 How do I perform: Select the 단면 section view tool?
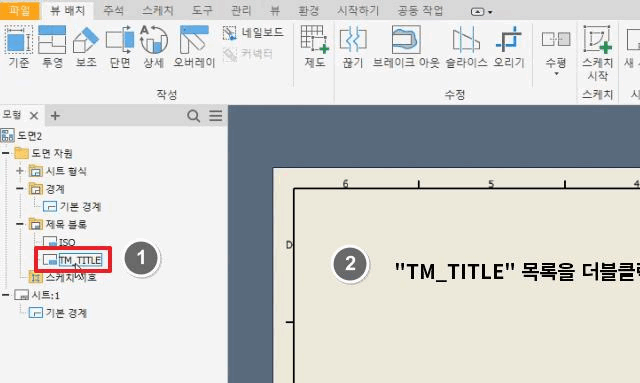(120, 46)
